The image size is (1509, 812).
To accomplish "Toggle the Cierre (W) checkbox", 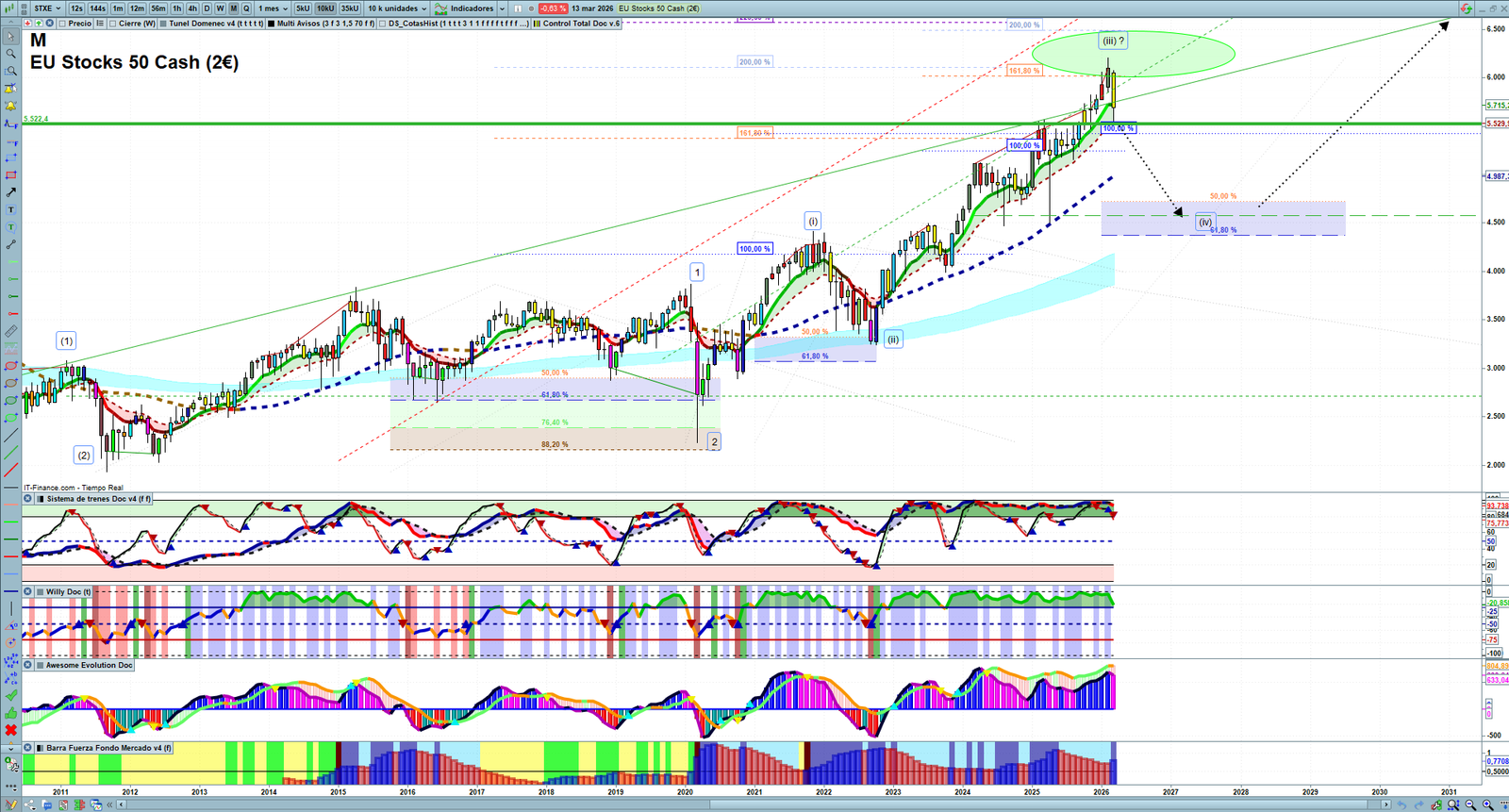I will pyautogui.click(x=113, y=24).
